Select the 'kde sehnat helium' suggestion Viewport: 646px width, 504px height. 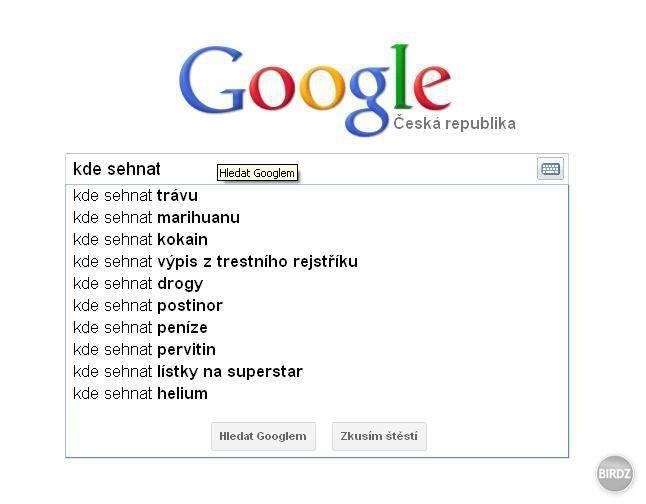click(x=317, y=394)
